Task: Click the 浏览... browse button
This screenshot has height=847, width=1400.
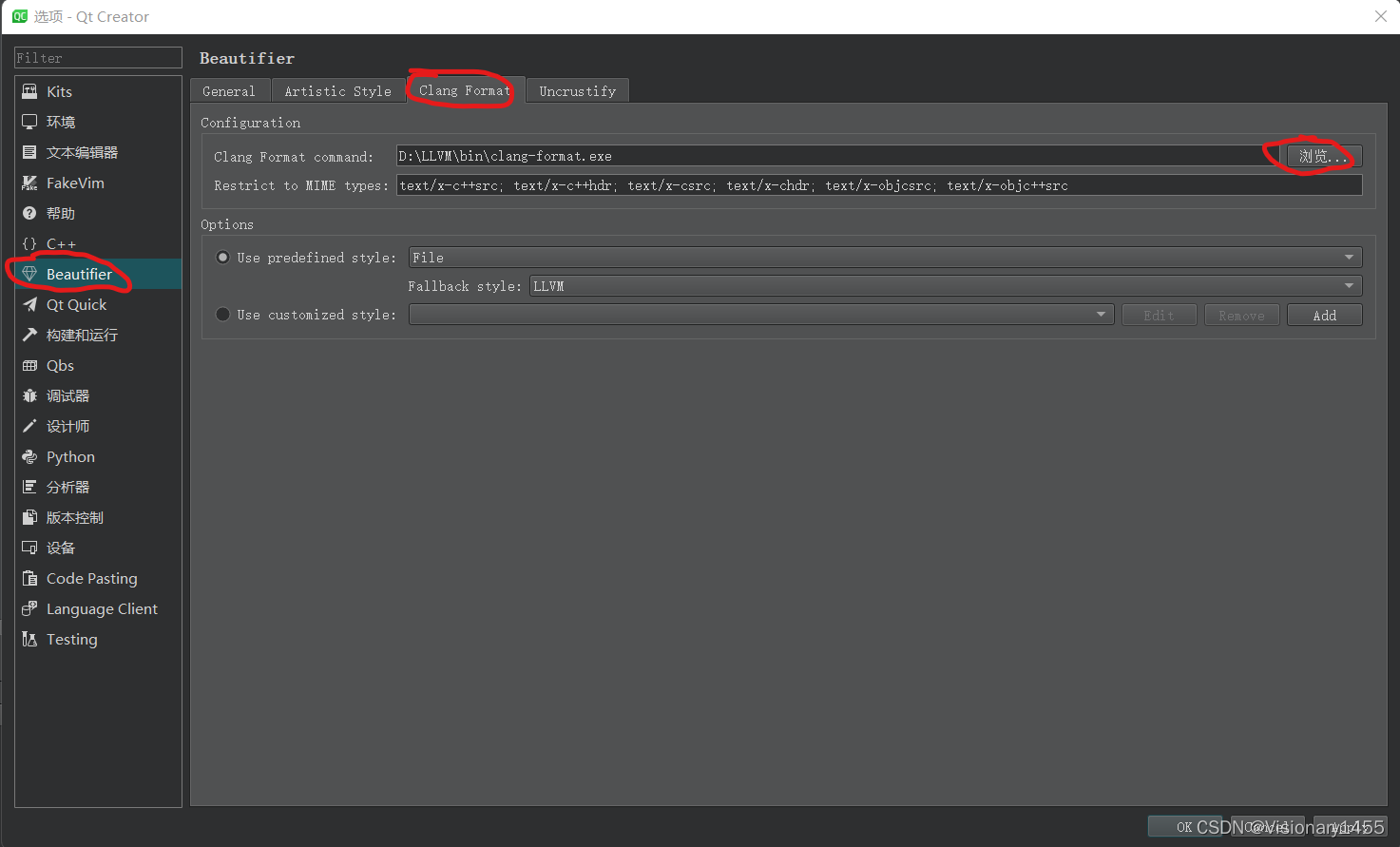Action: tap(1324, 156)
